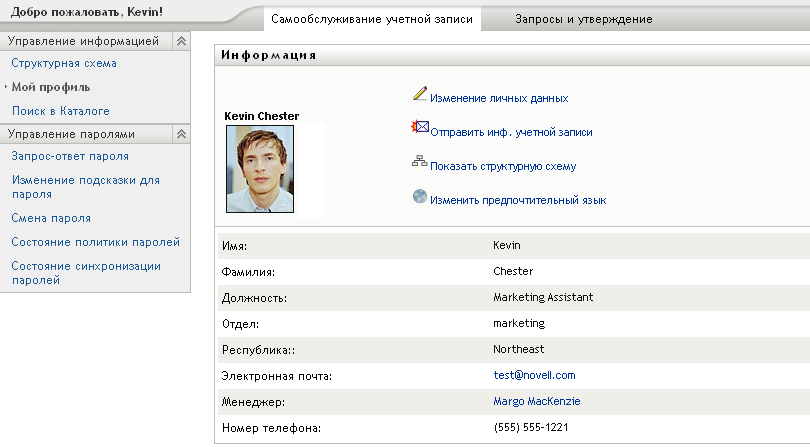View Состояние политики паролей
810x447 pixels.
(95, 242)
